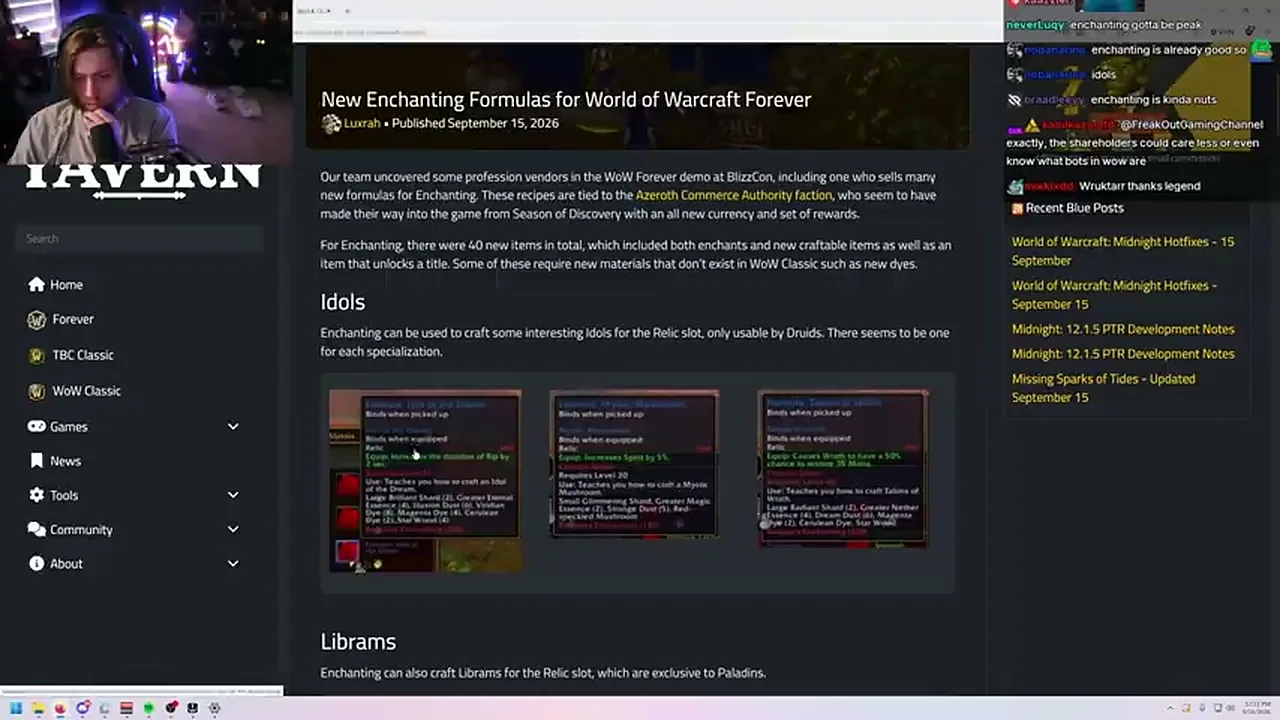This screenshot has width=1280, height=720.
Task: Open the Azeroth Commerce Authority faction link
Action: point(734,196)
